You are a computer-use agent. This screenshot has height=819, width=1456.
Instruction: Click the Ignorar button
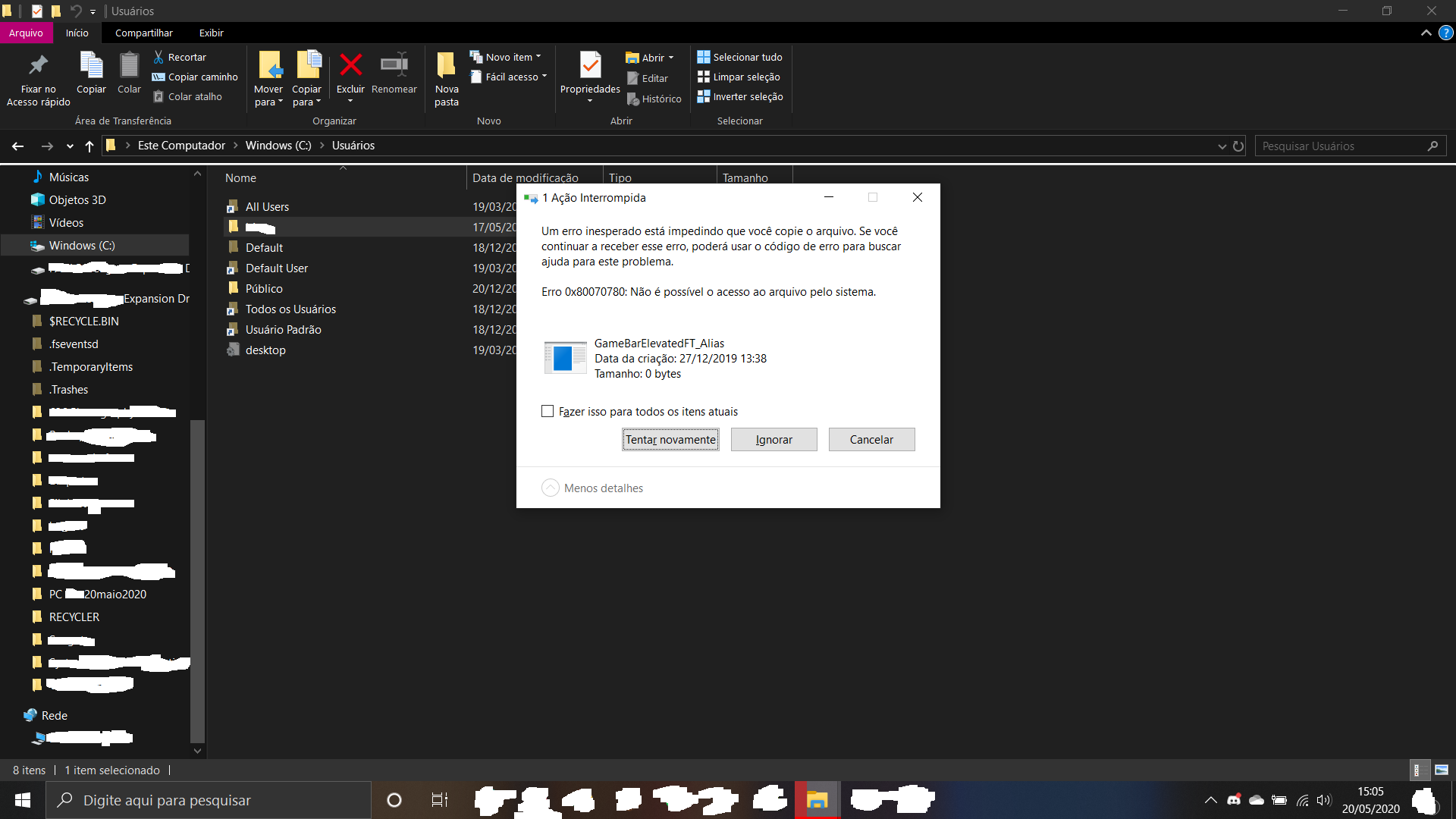773,440
